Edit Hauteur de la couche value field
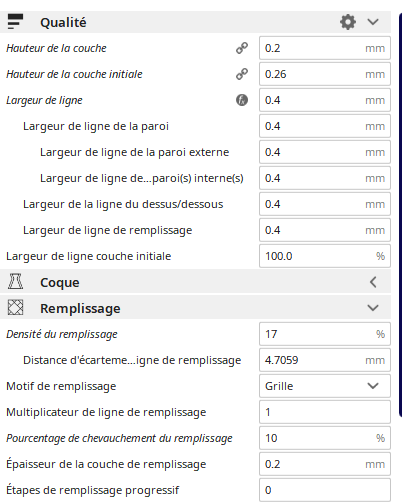 coord(325,48)
